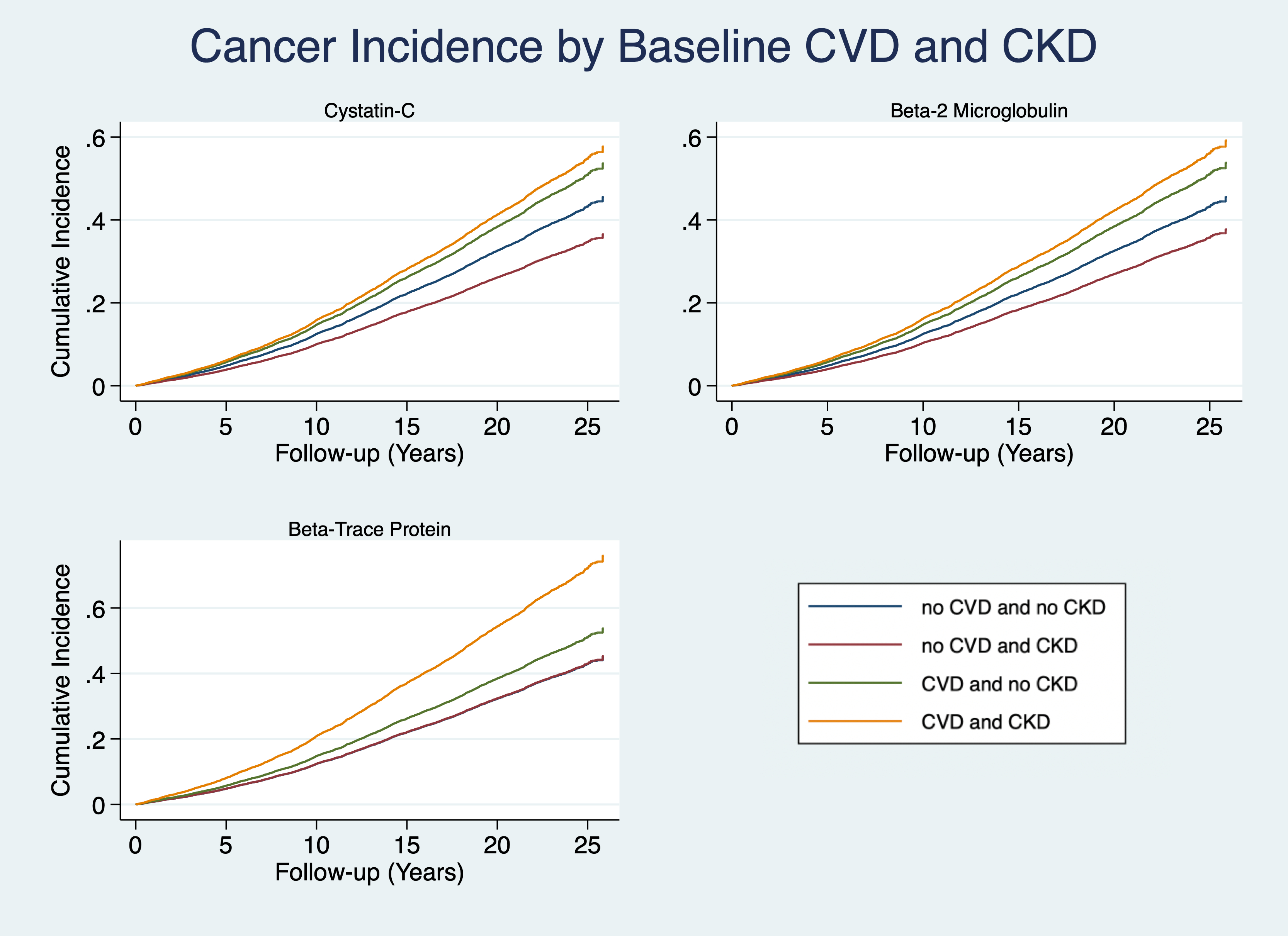Image resolution: width=1288 pixels, height=936 pixels.
Task: Click the red legend line swatch
Action: [855, 645]
